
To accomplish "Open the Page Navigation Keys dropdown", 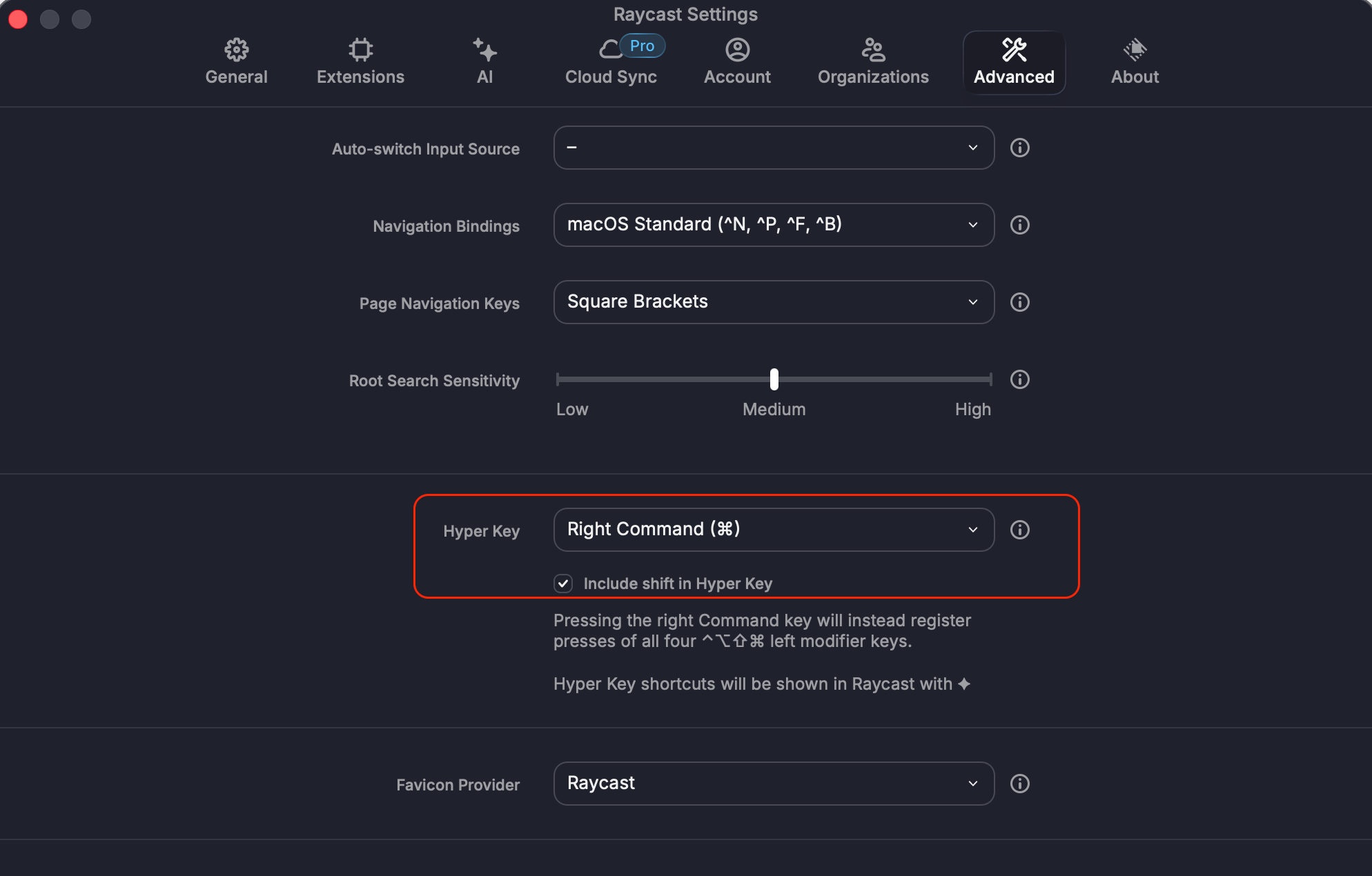I will 773,302.
